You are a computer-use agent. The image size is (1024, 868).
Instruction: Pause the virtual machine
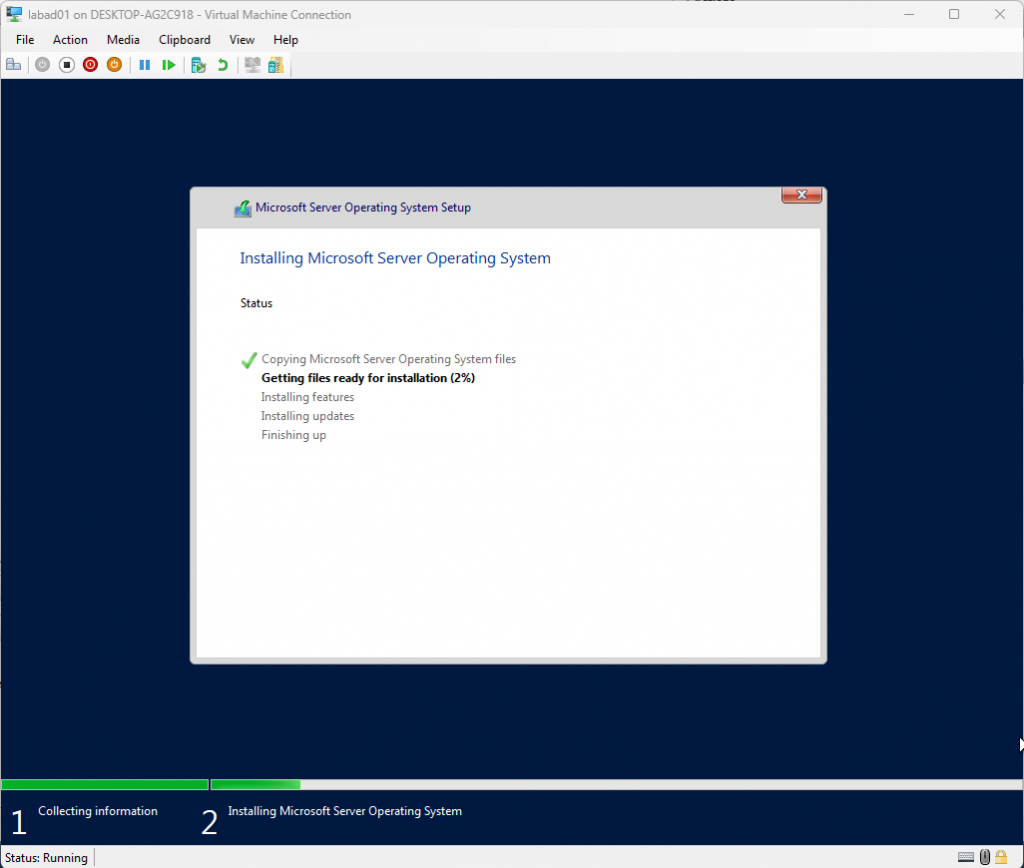[145, 65]
